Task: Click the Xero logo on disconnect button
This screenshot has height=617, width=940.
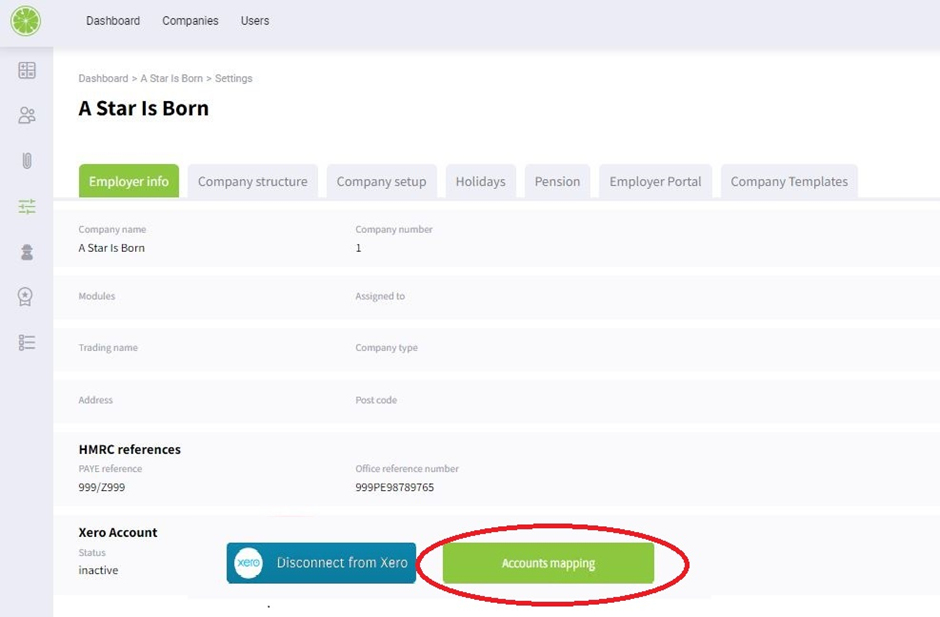Action: (x=248, y=563)
